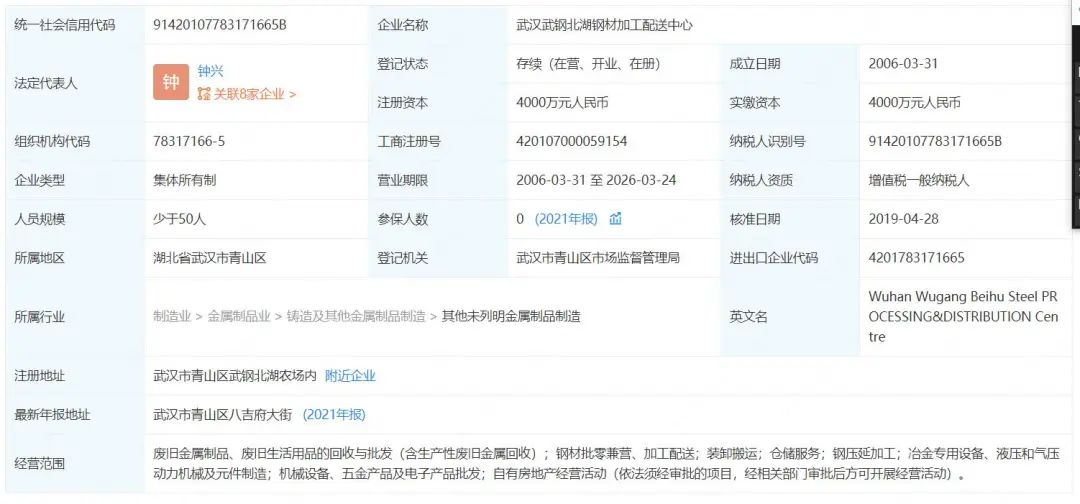Open 铸造及其他金属制品制造 industry category
The width and height of the screenshot is (1080, 504).
[x=356, y=316]
